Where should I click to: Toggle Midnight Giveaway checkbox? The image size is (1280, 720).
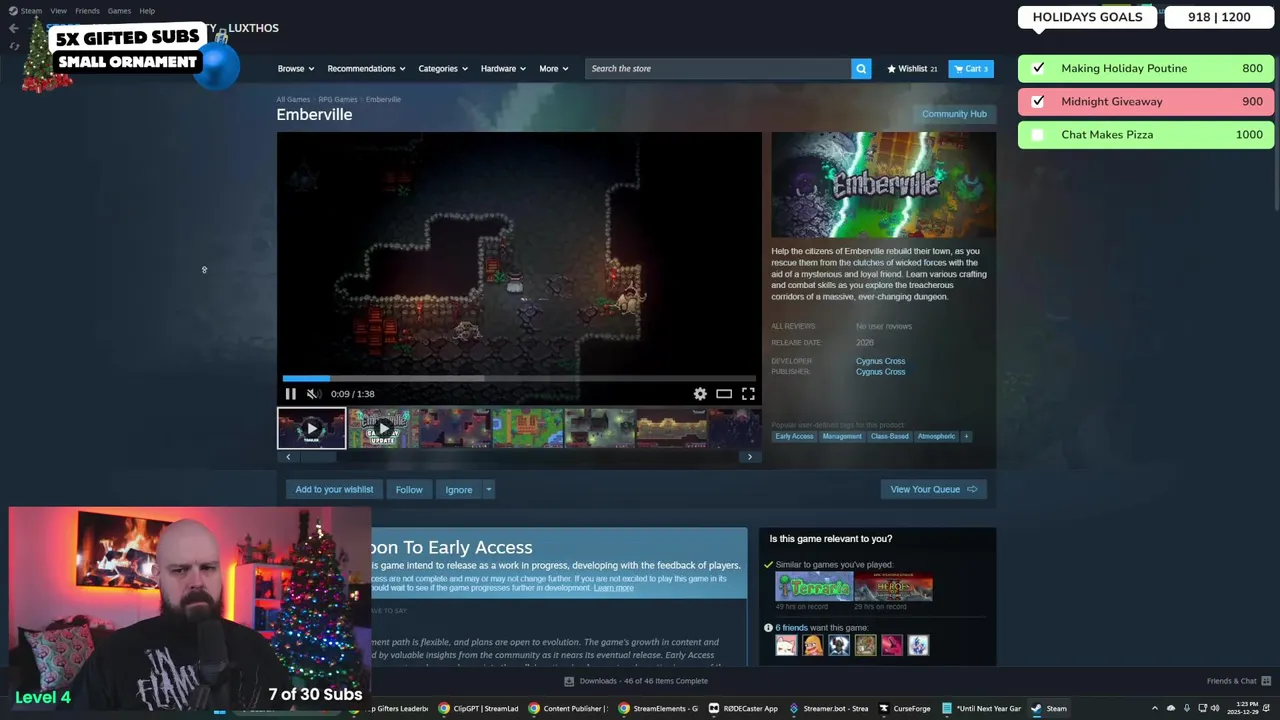coord(1038,101)
